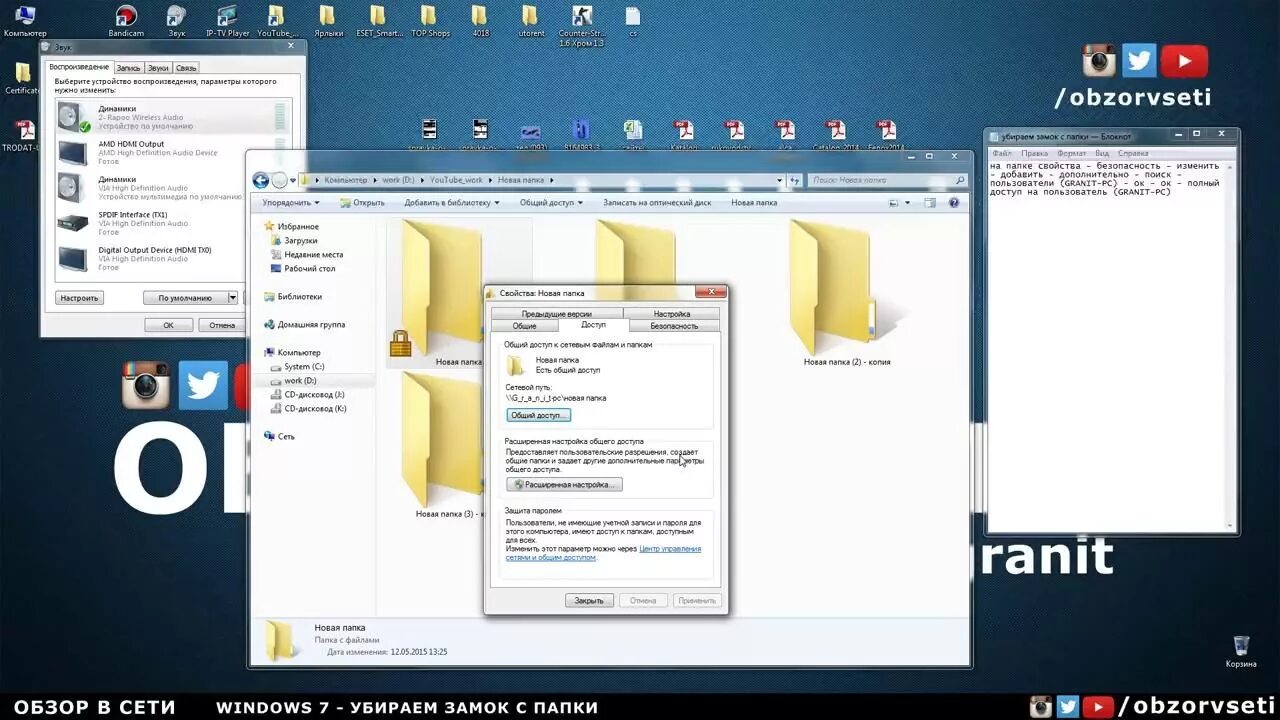
Task: Select work (D:) in the navigation pane
Action: tap(300, 380)
